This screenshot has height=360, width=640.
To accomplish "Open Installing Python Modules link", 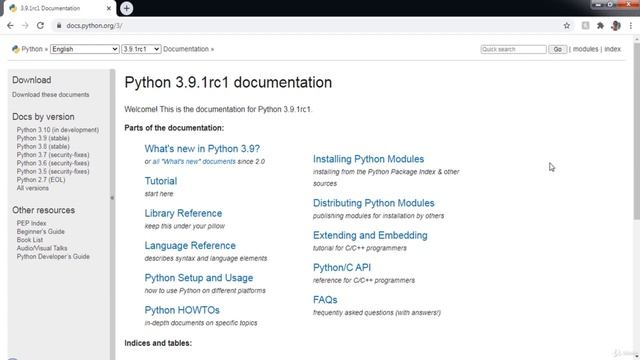I will click(369, 159).
